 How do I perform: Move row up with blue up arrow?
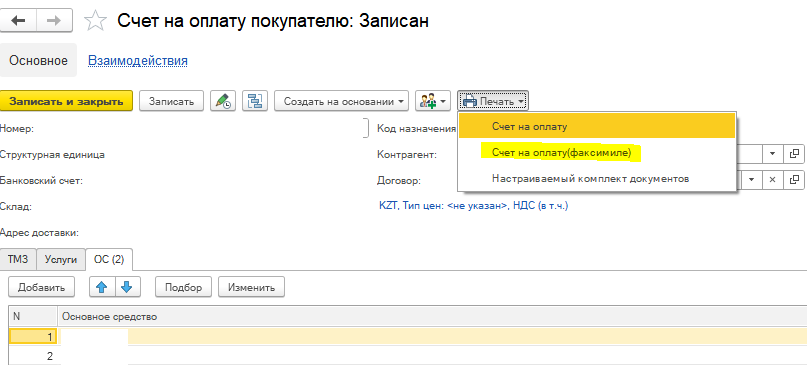(x=102, y=287)
